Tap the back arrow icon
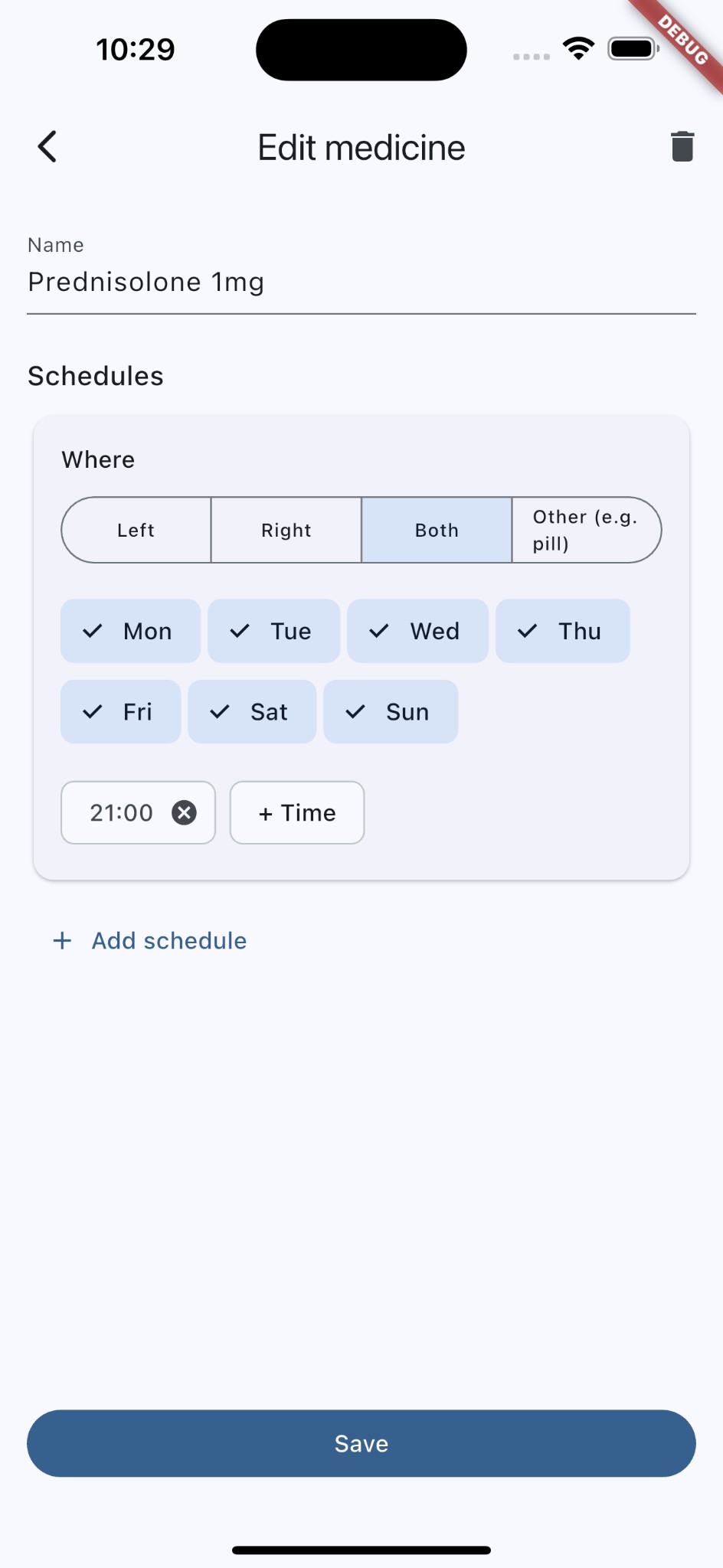Screen dimensions: 723x1568 [x=47, y=147]
